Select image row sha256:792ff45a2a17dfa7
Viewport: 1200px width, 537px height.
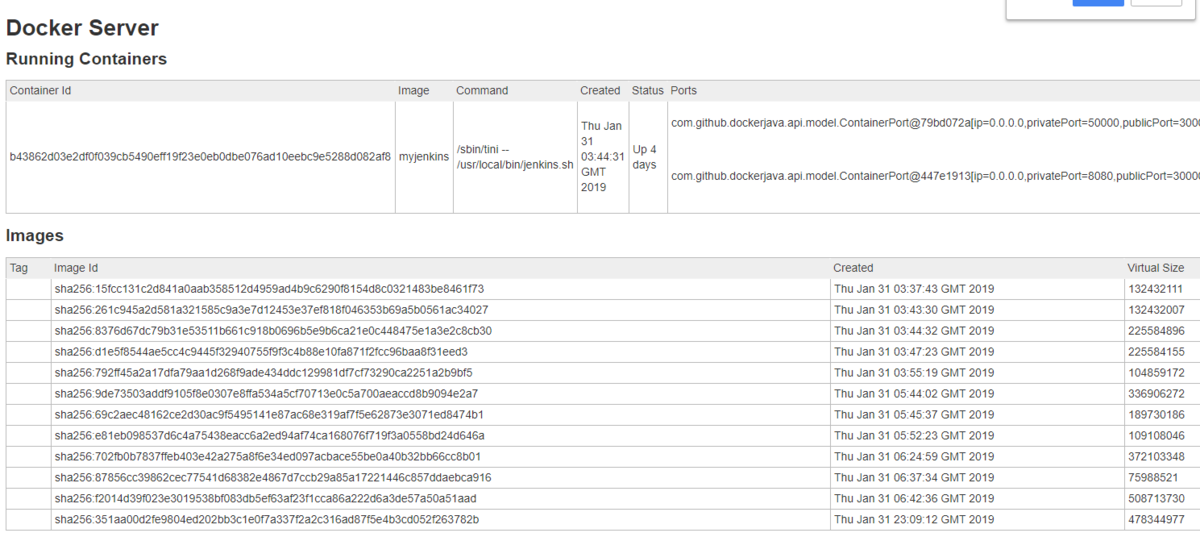click(x=270, y=373)
